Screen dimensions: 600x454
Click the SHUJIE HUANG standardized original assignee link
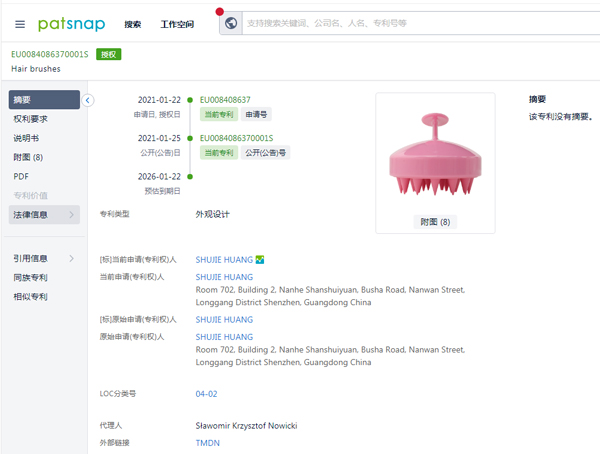224,320
